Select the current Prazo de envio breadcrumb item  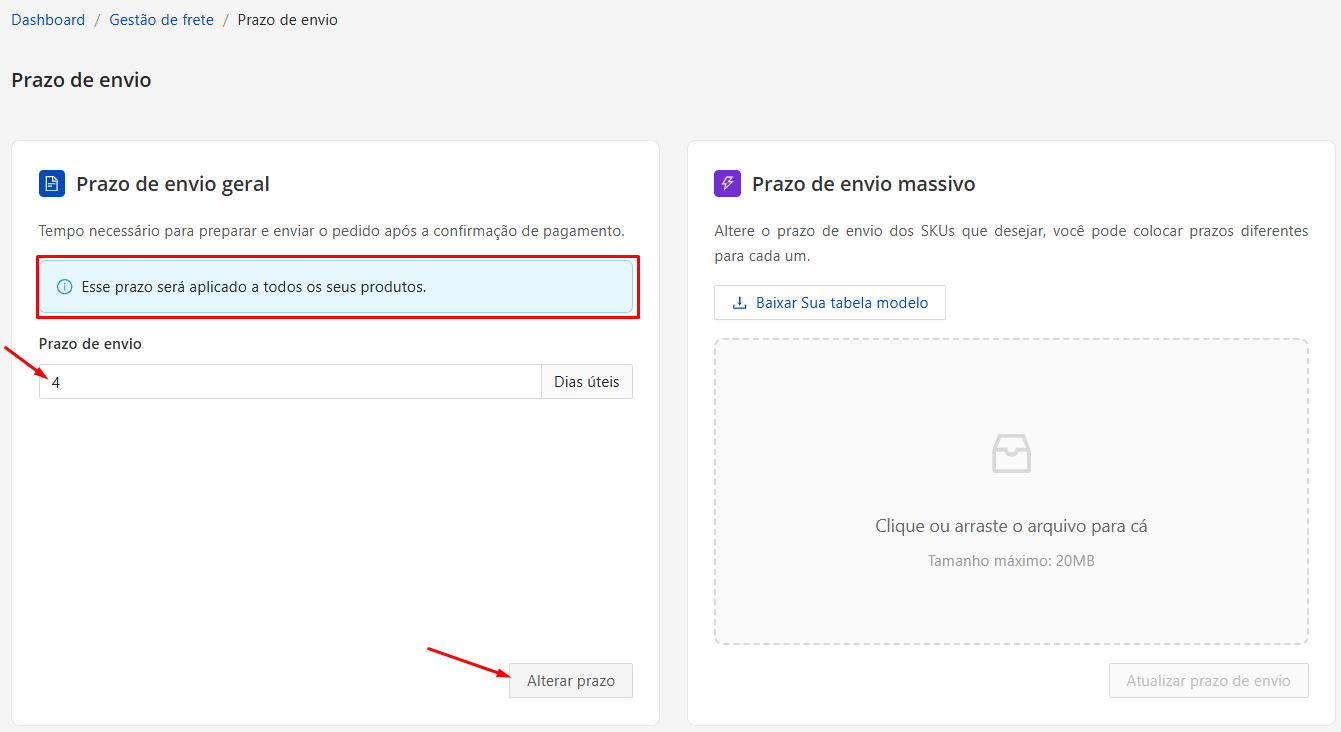(x=287, y=20)
